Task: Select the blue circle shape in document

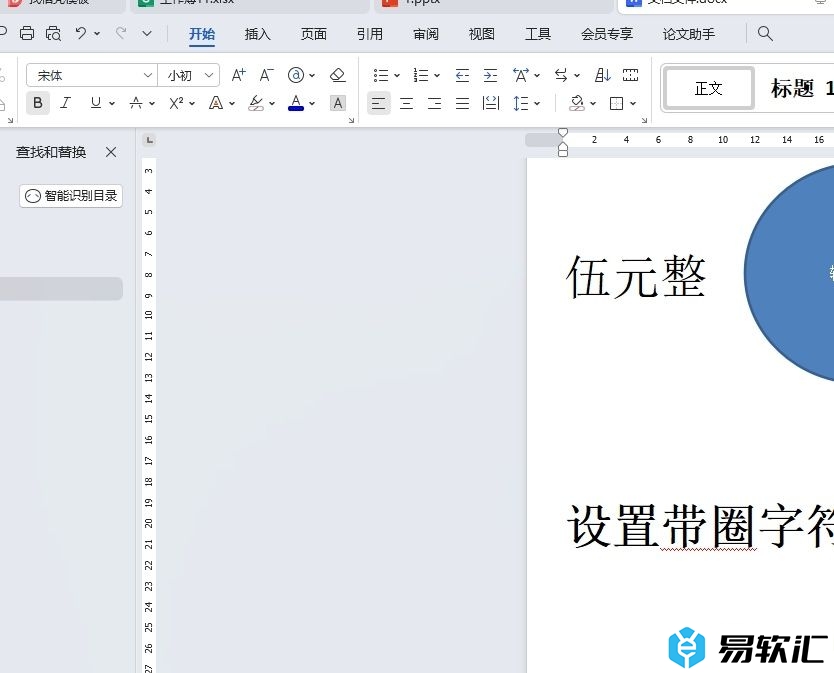Action: pyautogui.click(x=789, y=273)
